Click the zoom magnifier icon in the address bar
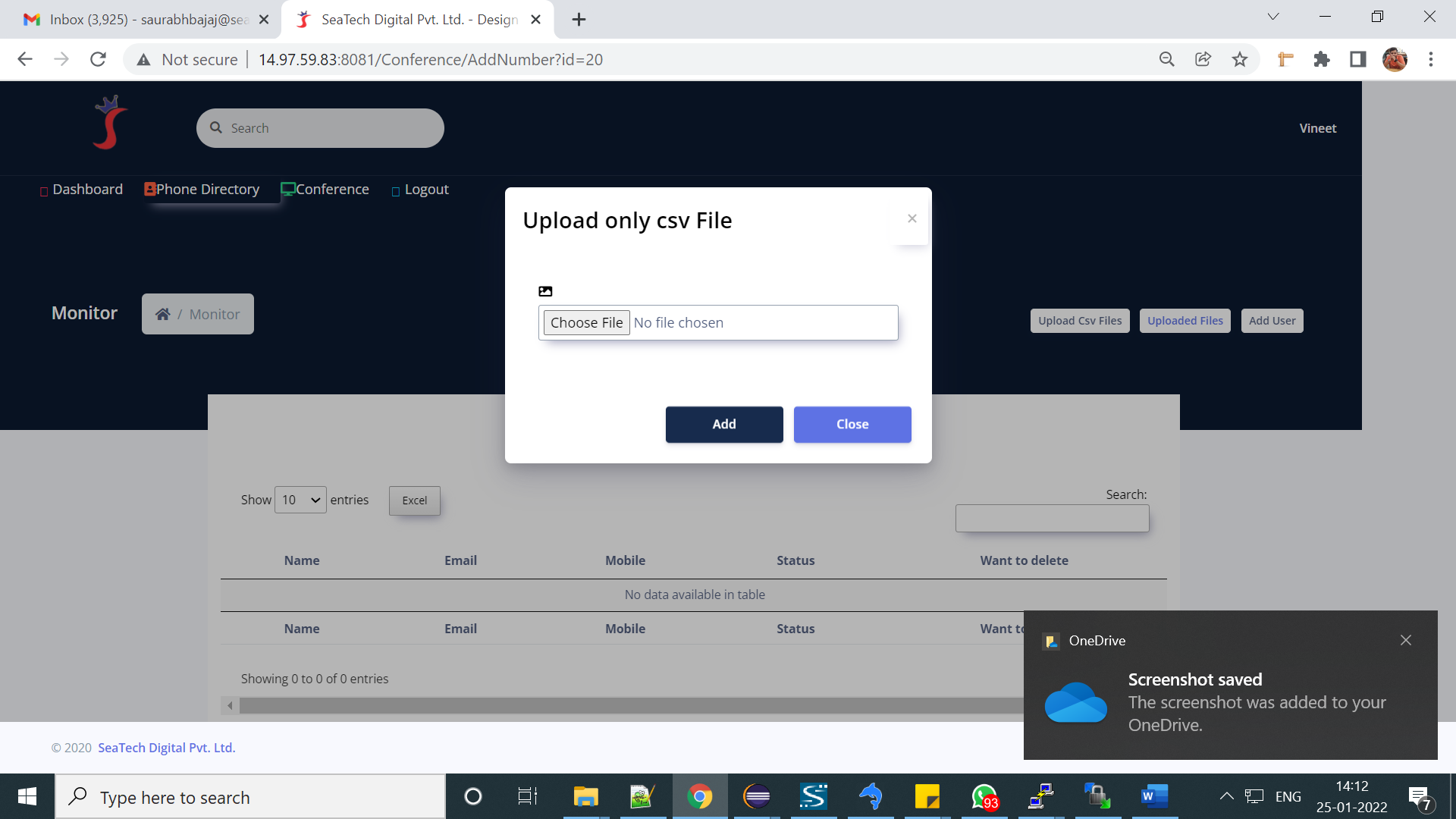The image size is (1456, 819). (1166, 59)
